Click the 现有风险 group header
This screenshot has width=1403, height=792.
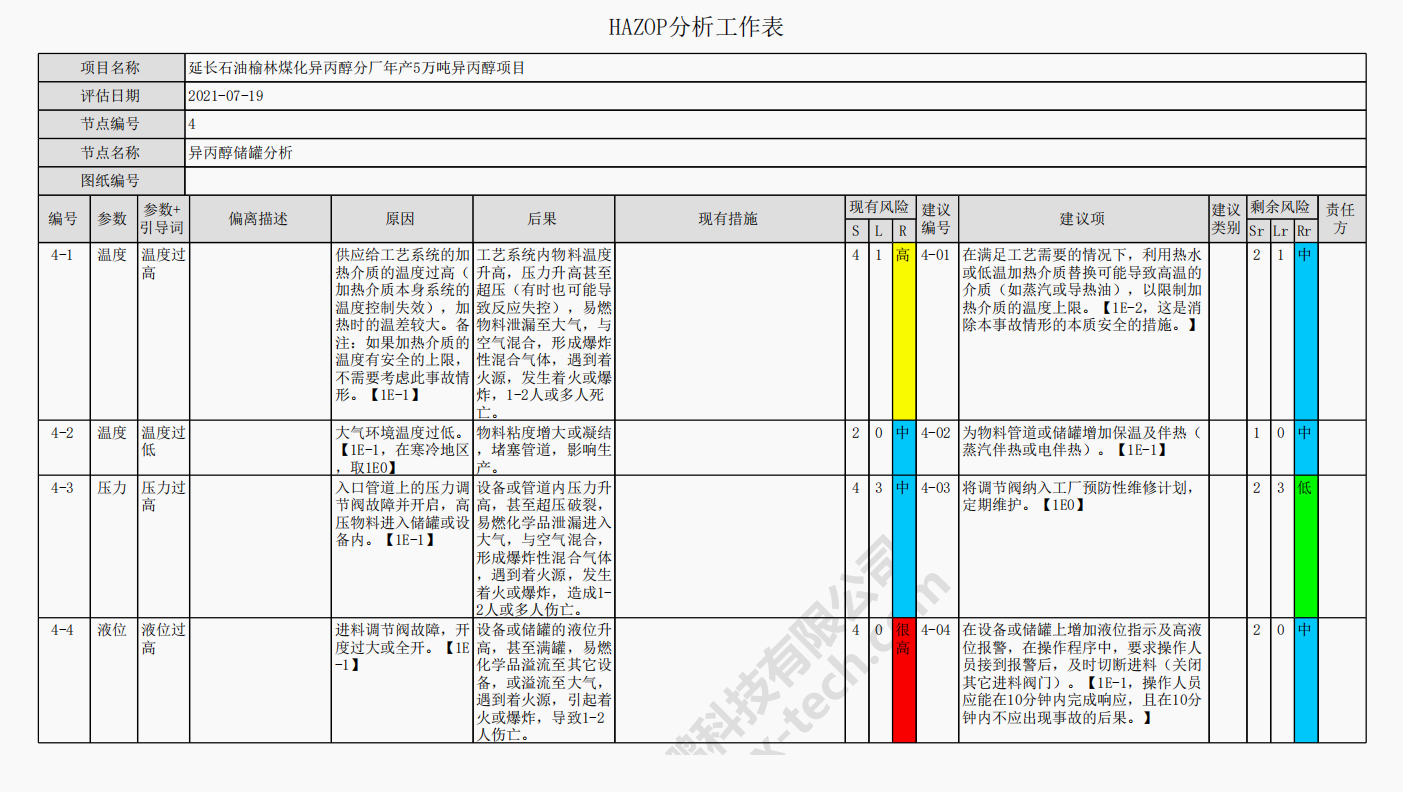click(880, 207)
